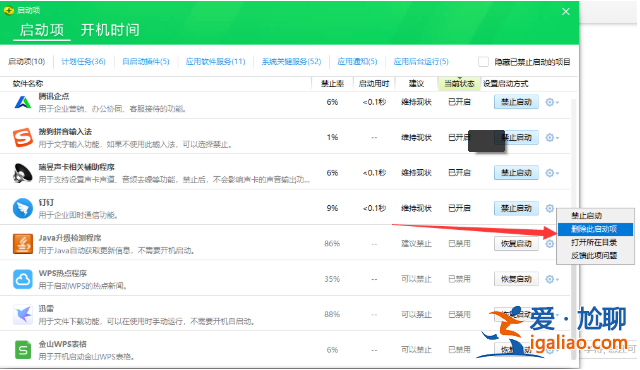Toggle 隐藏已禁止启动的项目 checkbox
Screen dimensions: 640x370
click(483, 62)
